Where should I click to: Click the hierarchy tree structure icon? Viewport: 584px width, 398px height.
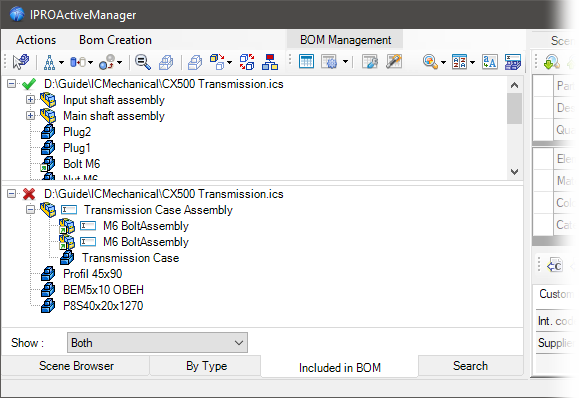[x=49, y=62]
